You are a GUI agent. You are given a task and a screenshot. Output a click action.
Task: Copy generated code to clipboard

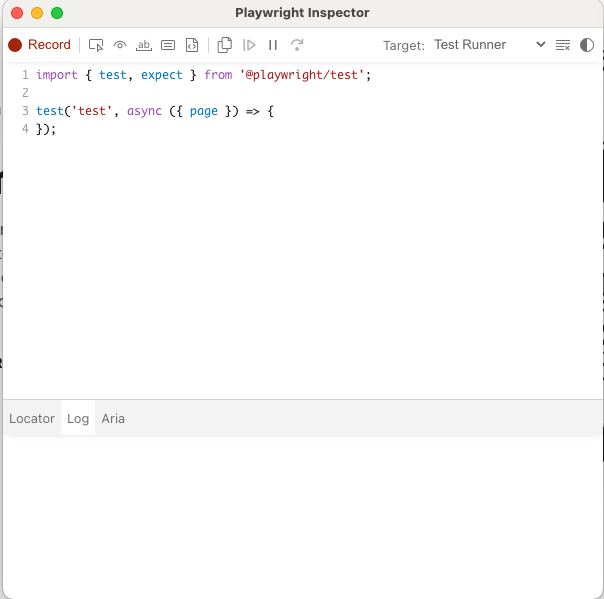click(x=225, y=45)
